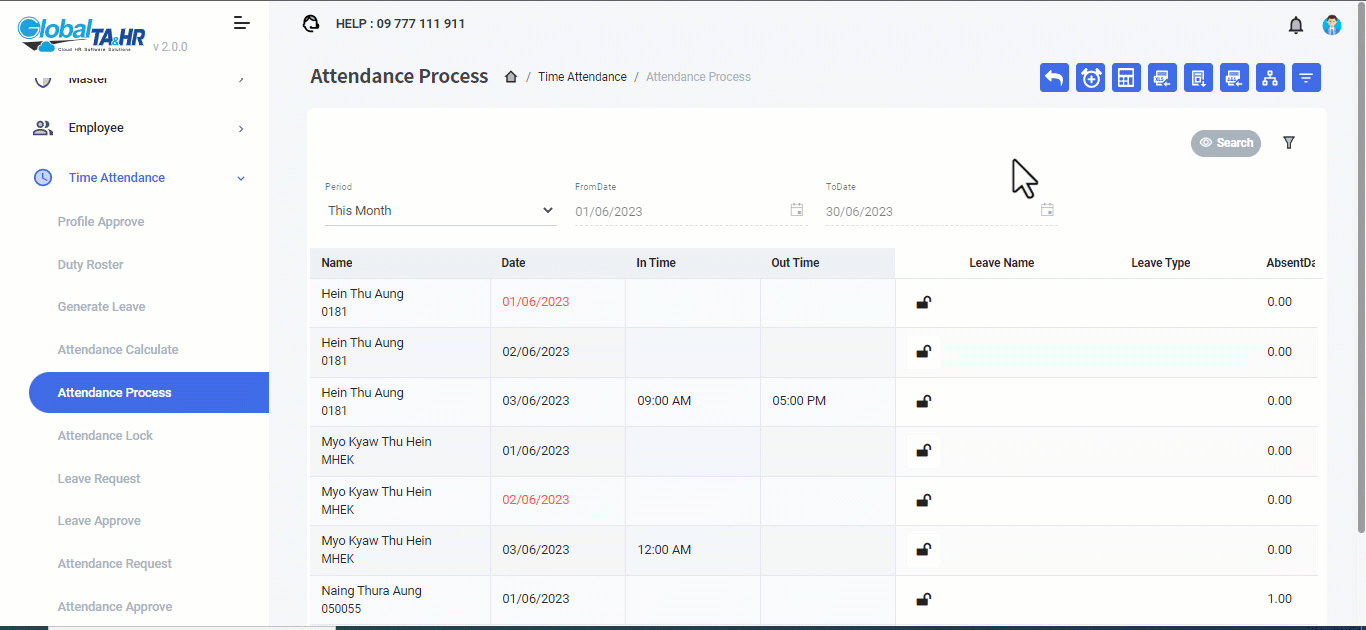
Task: Click the Time Attendance breadcrumb link
Action: pyautogui.click(x=582, y=77)
